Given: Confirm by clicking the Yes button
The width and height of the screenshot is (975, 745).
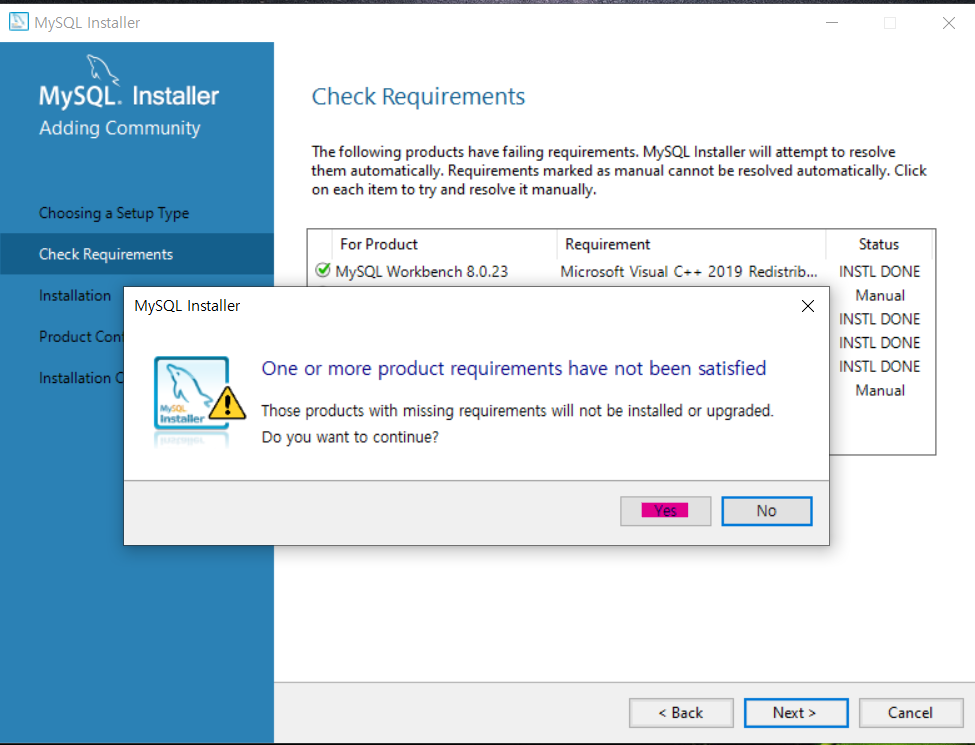Looking at the screenshot, I should pos(665,511).
